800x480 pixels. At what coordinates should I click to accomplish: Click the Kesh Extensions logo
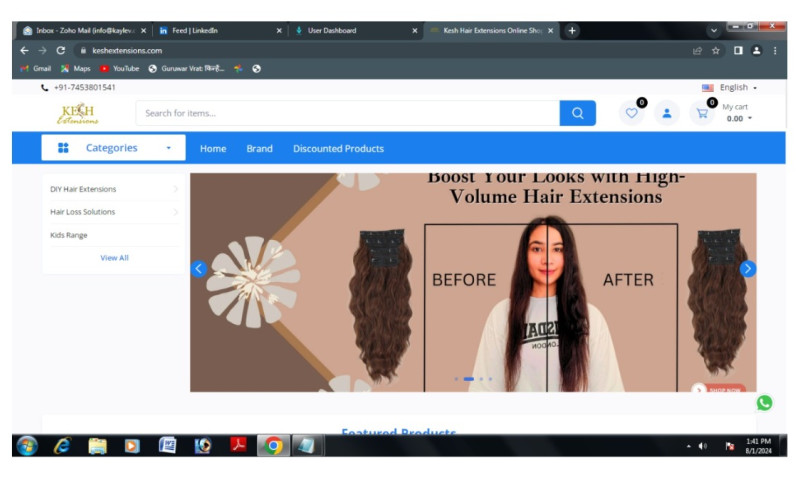pyautogui.click(x=78, y=113)
